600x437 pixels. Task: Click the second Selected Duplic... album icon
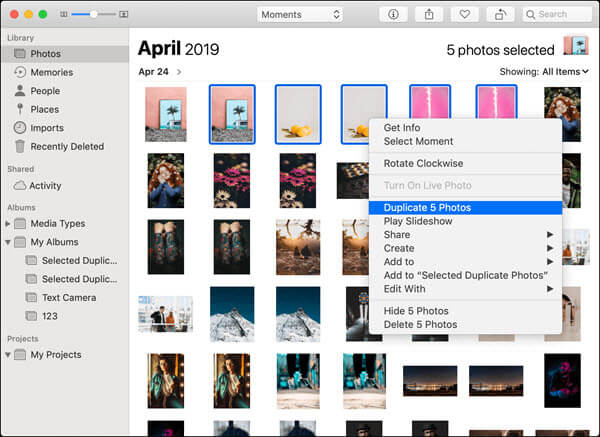pyautogui.click(x=31, y=279)
